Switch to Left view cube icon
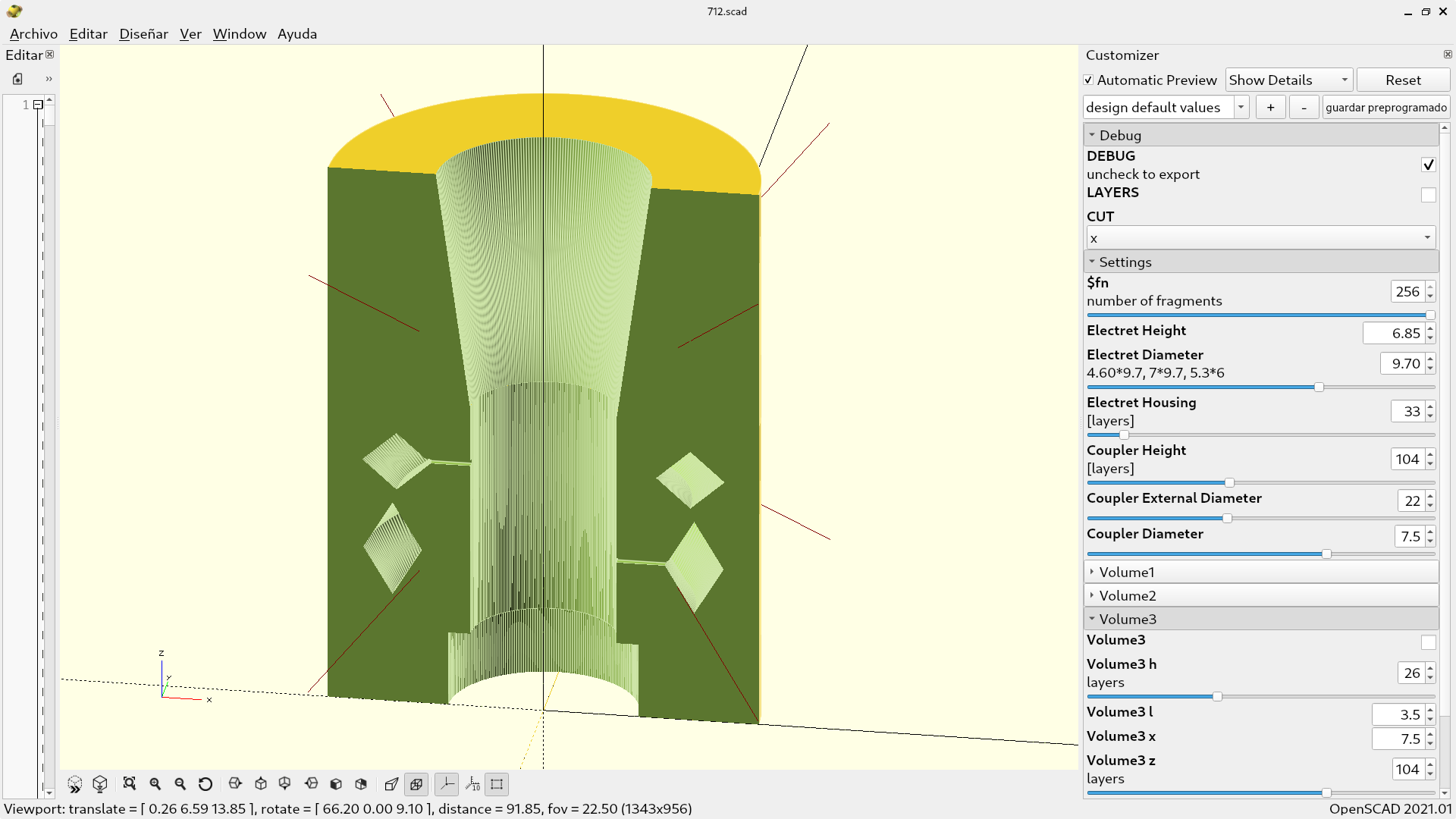The width and height of the screenshot is (1456, 819). point(311,784)
